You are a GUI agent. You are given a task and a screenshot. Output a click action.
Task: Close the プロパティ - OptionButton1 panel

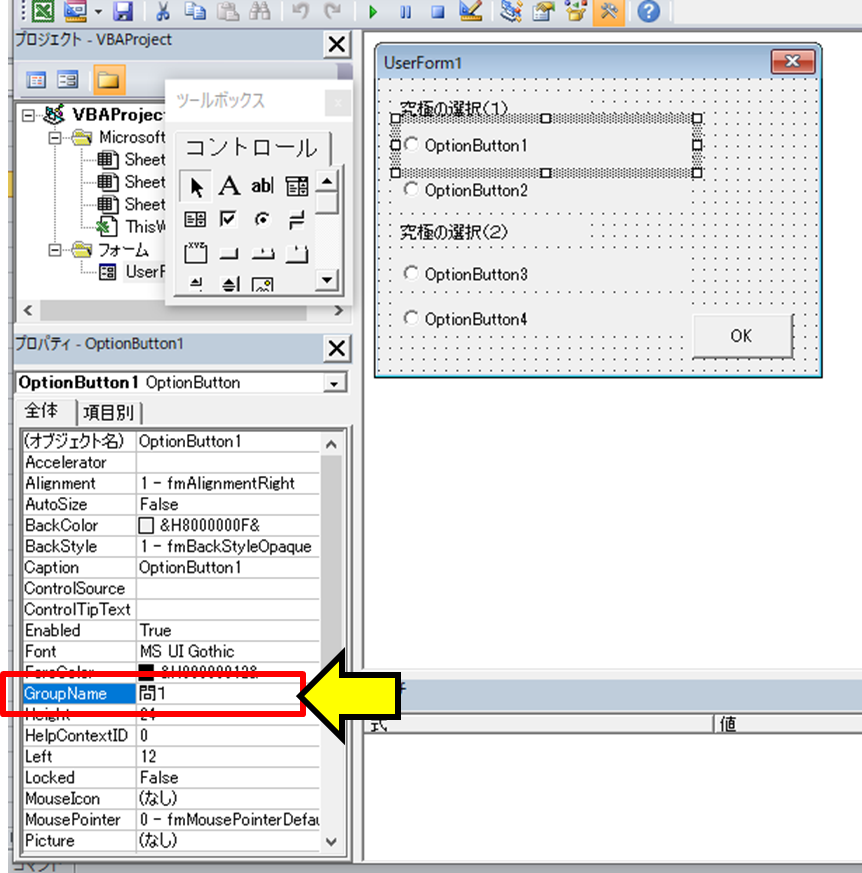point(337,349)
